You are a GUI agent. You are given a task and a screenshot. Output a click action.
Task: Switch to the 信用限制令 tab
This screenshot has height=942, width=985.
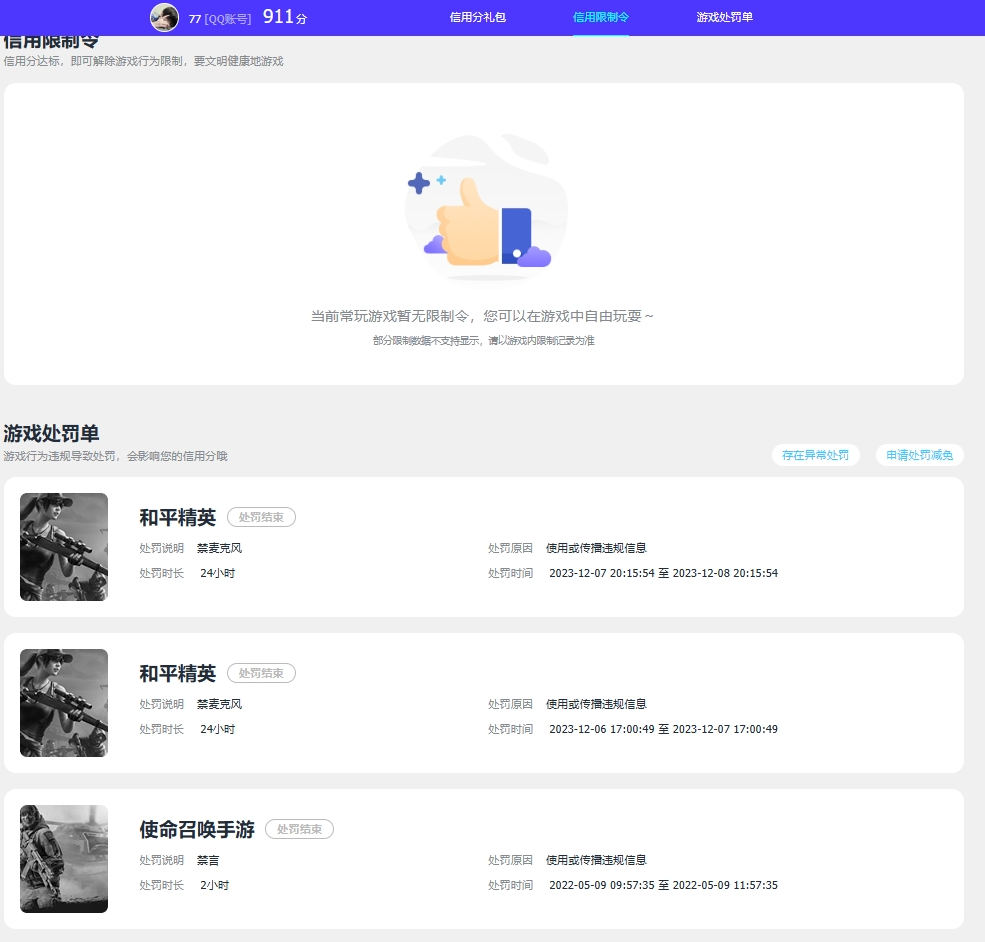coord(601,18)
